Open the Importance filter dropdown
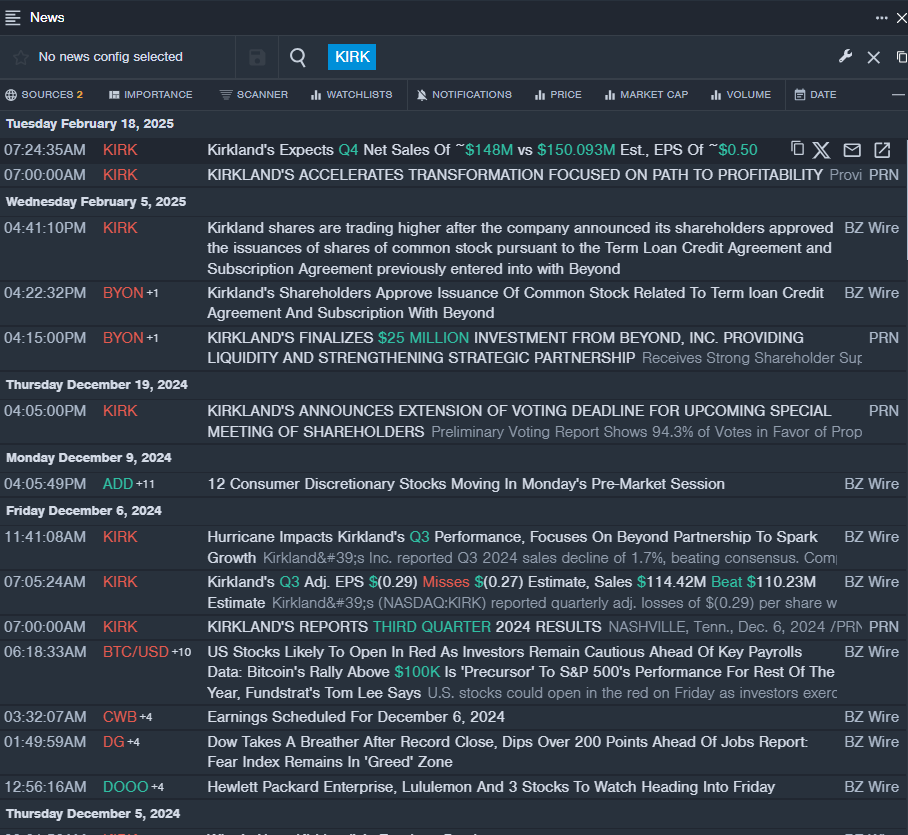 150,95
